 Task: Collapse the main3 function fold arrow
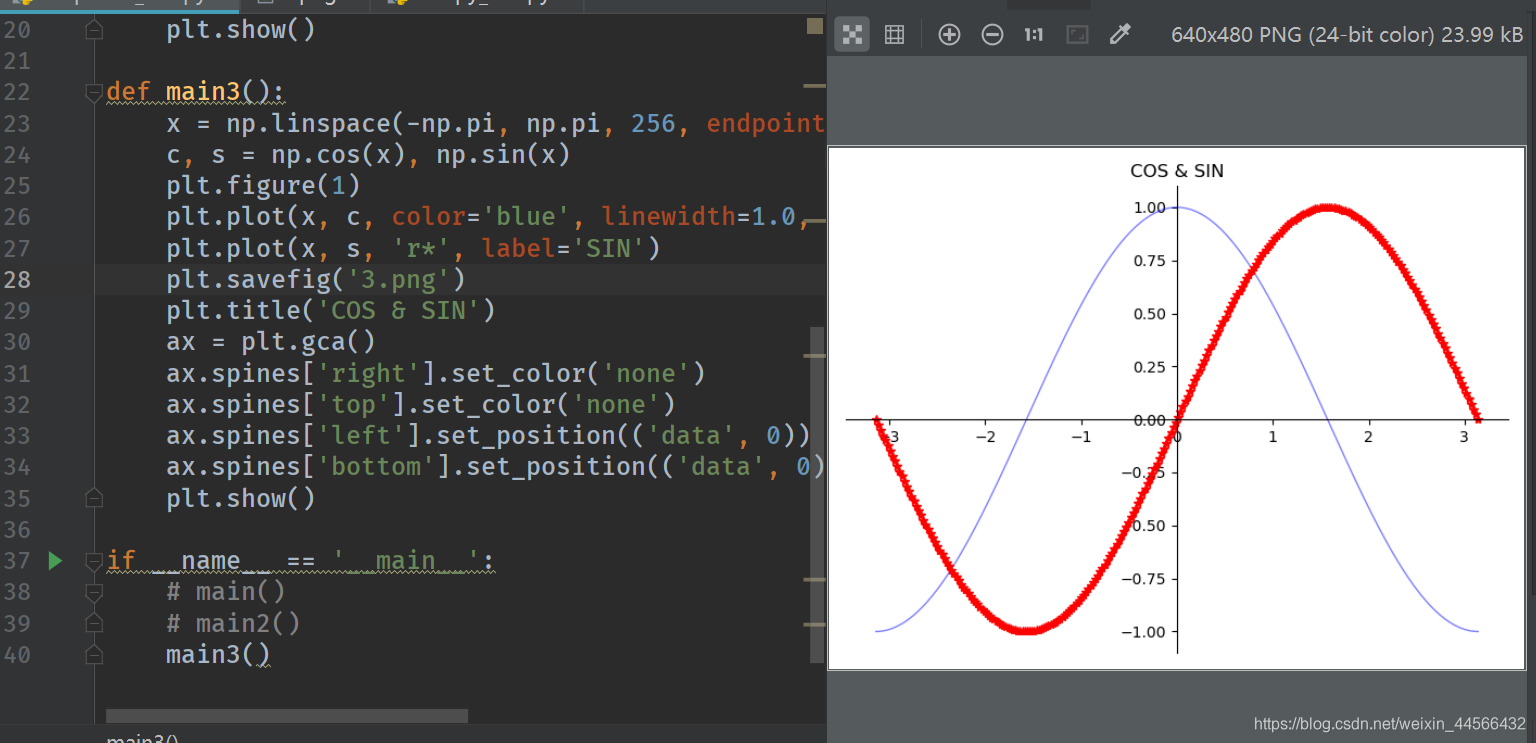[93, 92]
